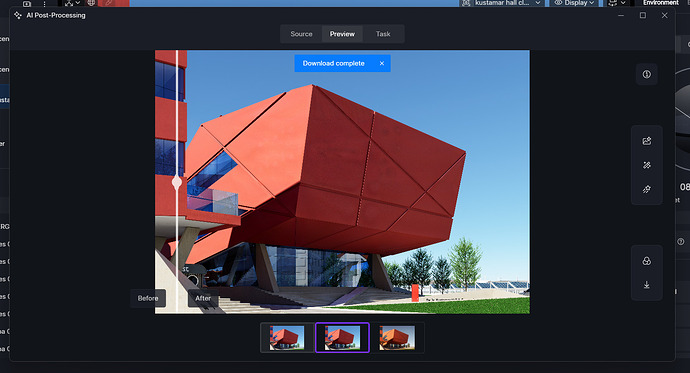Close the AI Post-Processing window
The height and width of the screenshot is (373, 690).
(x=664, y=15)
